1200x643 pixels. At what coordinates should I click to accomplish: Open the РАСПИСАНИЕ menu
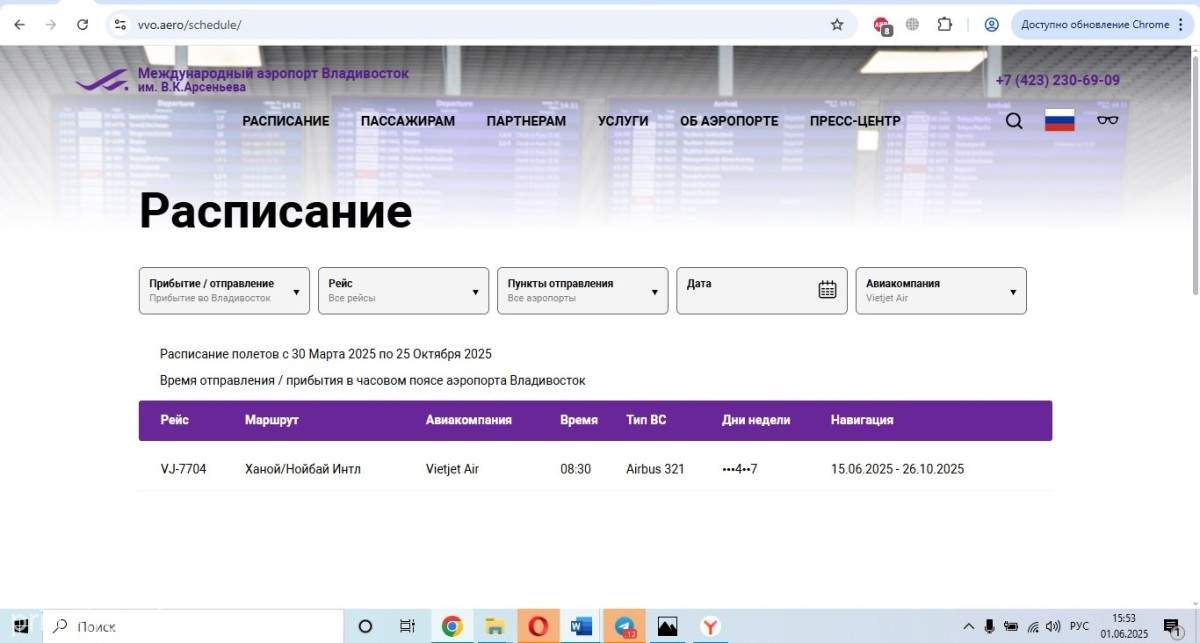(x=285, y=121)
